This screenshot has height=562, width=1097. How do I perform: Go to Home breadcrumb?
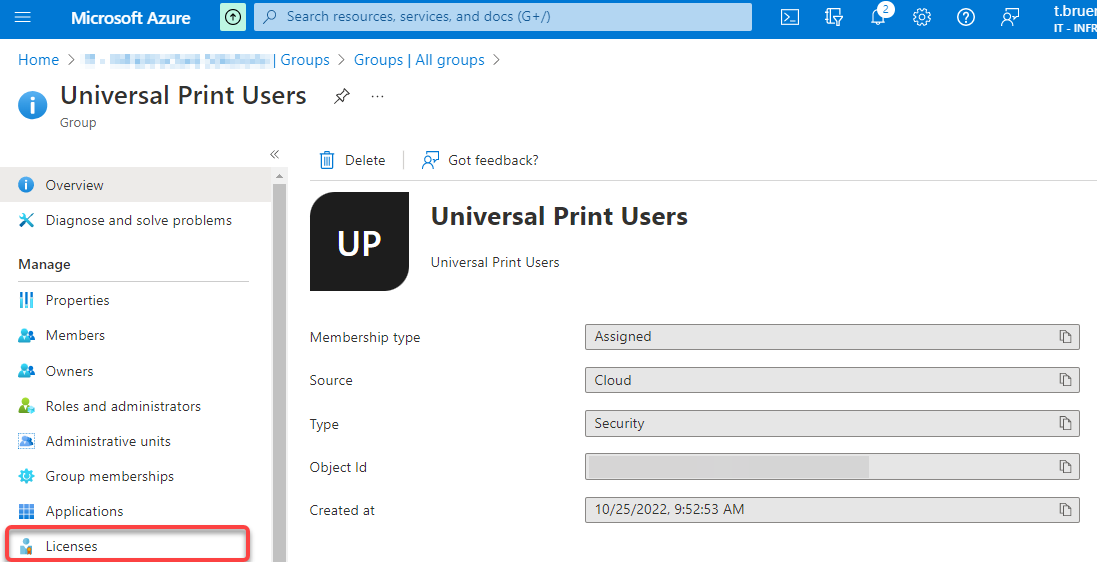coord(38,60)
